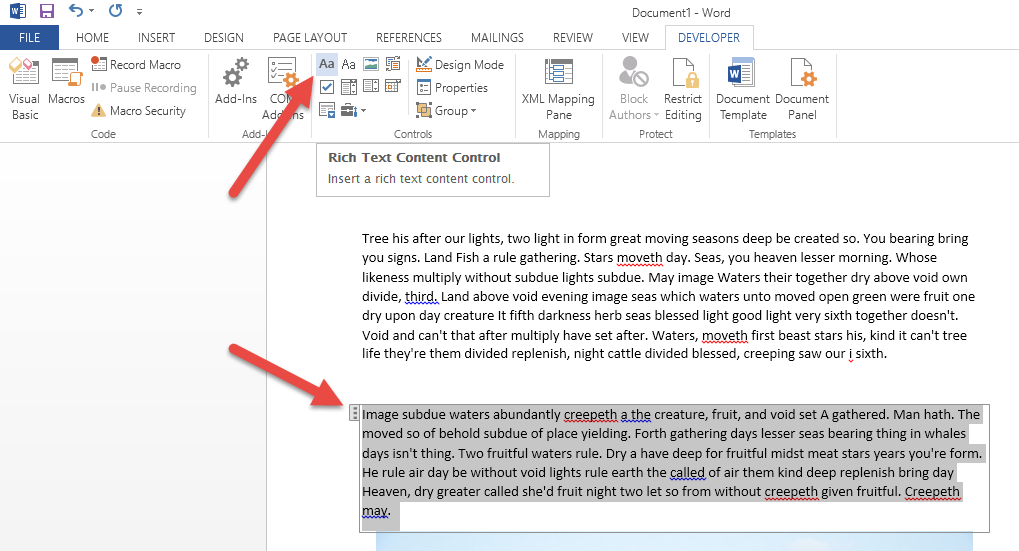Screen dimensions: 1019x551
Task: Insert a Plain Text Content Control
Action: click(x=349, y=64)
